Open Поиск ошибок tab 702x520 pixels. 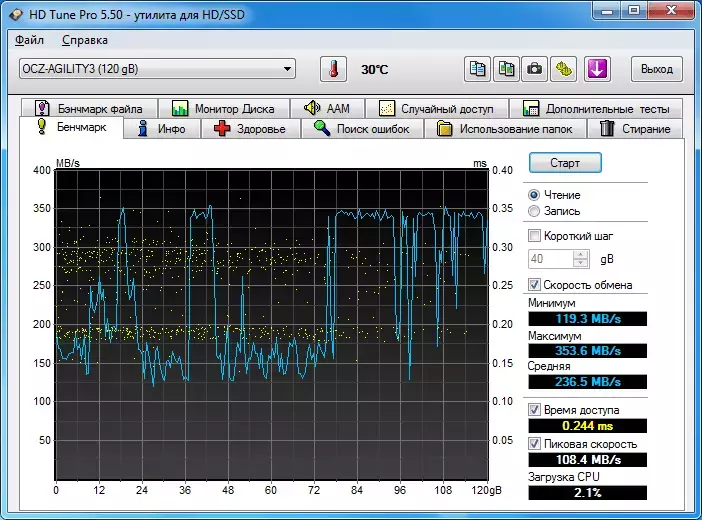pyautogui.click(x=362, y=129)
